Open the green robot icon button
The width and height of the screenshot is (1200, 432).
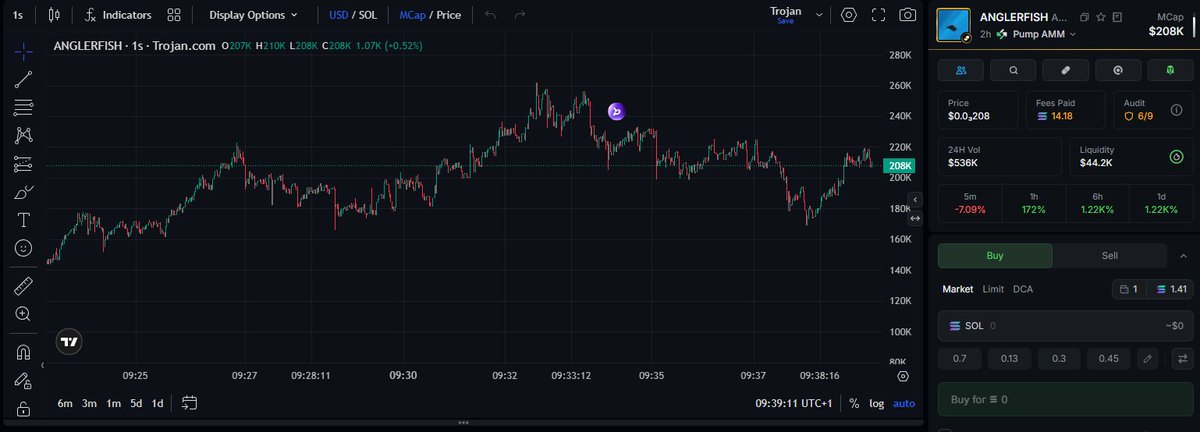[x=1171, y=70]
